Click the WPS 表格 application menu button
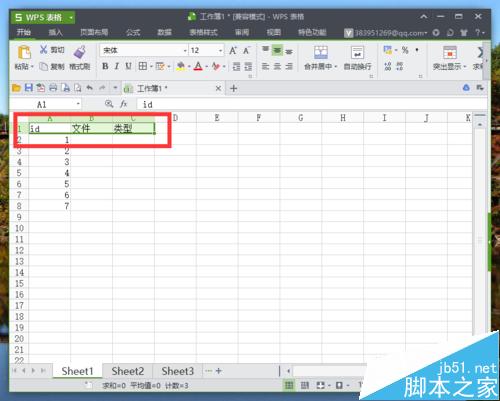 [x=43, y=17]
